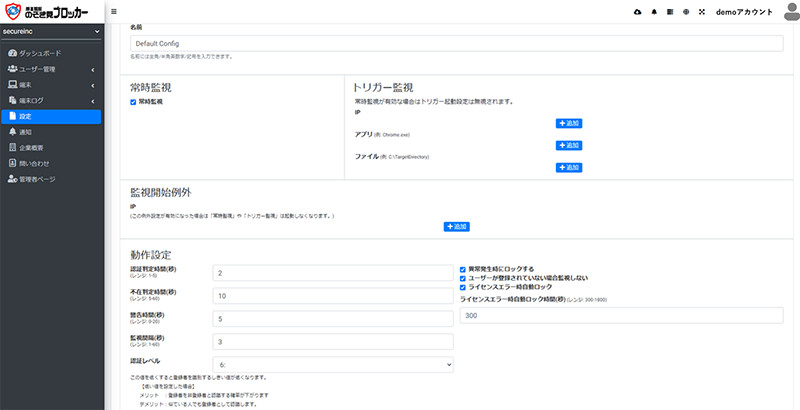
Task: Toggle the 常時監視 checkbox
Action: point(134,102)
